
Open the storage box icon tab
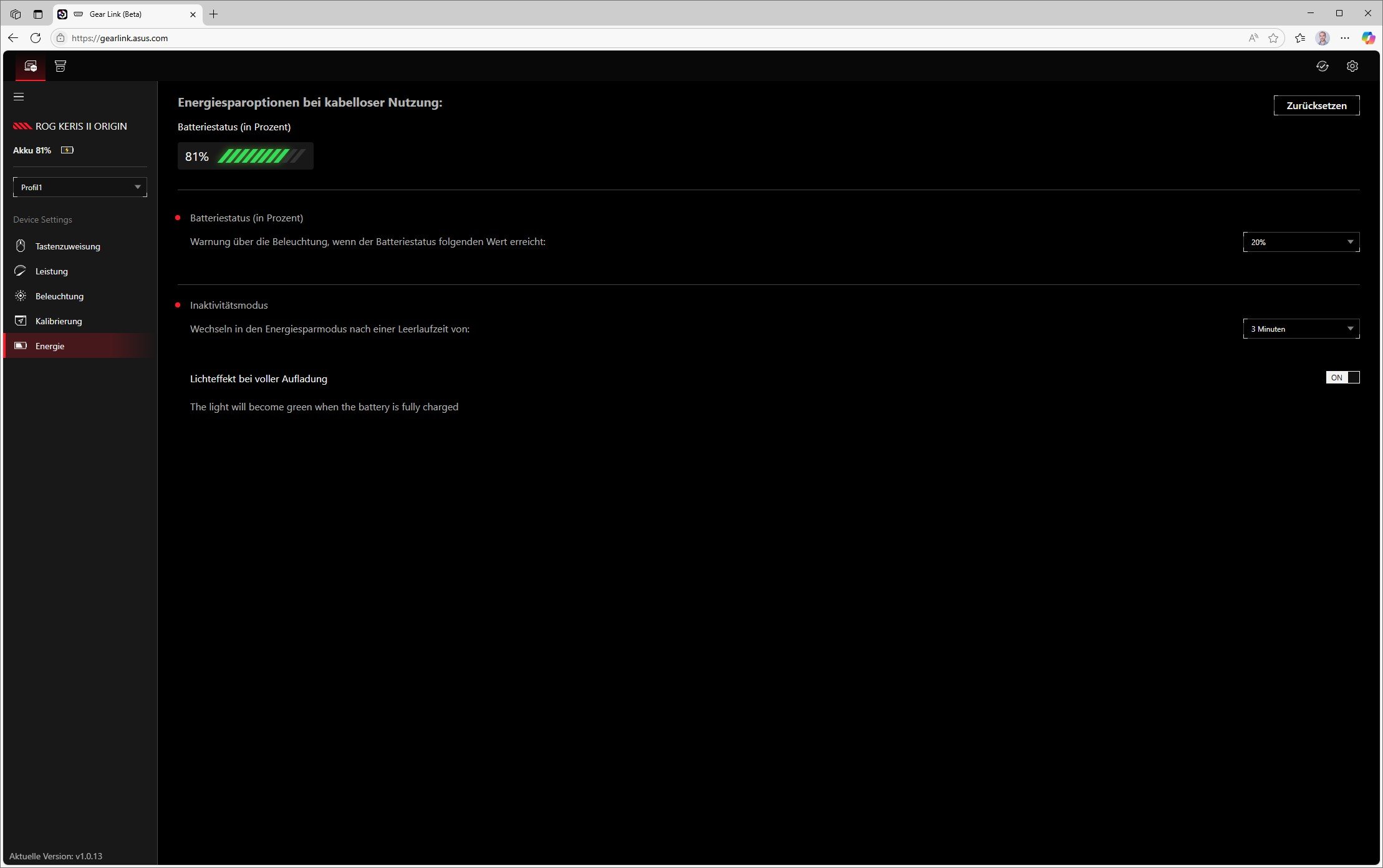[x=60, y=66]
